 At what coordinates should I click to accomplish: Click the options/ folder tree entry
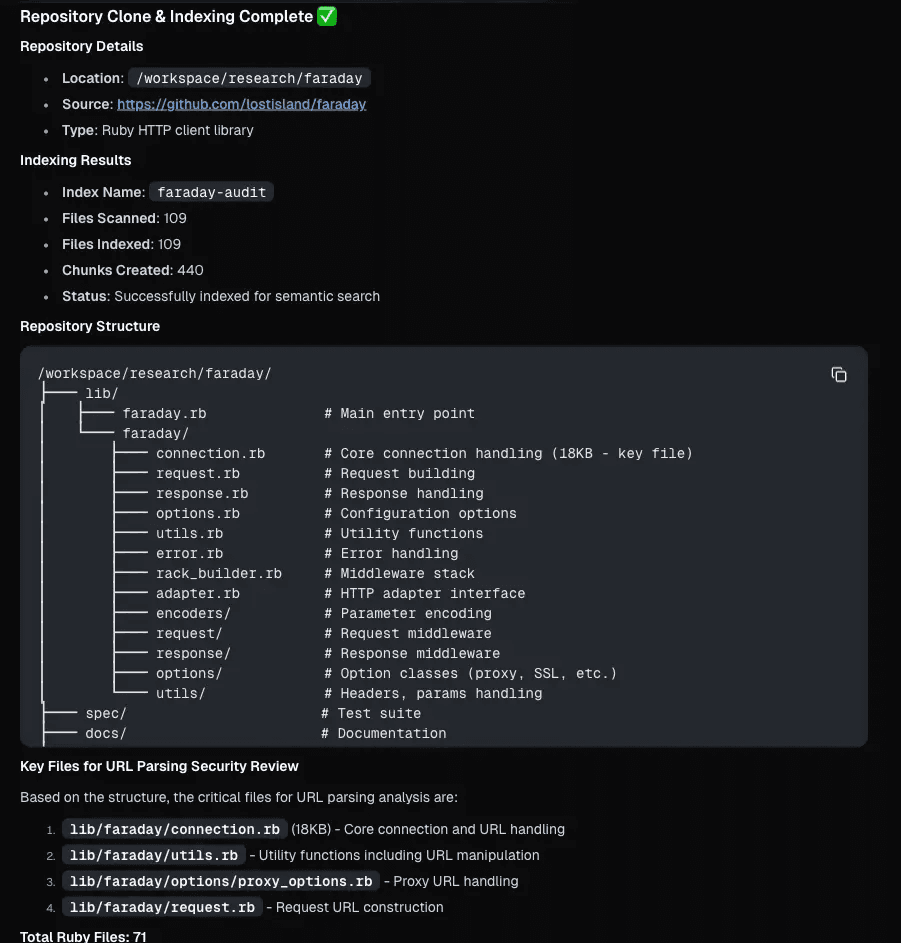(x=189, y=673)
